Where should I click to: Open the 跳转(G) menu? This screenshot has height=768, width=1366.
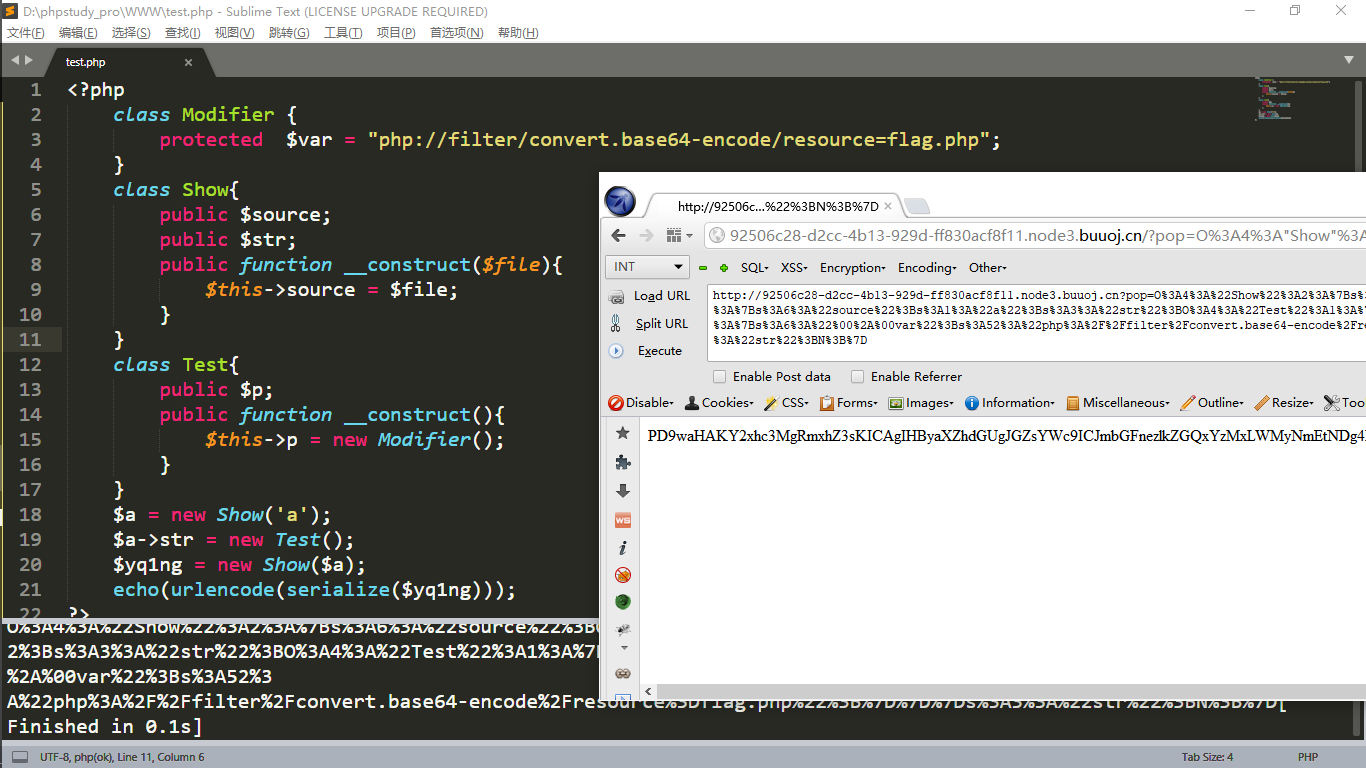tap(289, 33)
